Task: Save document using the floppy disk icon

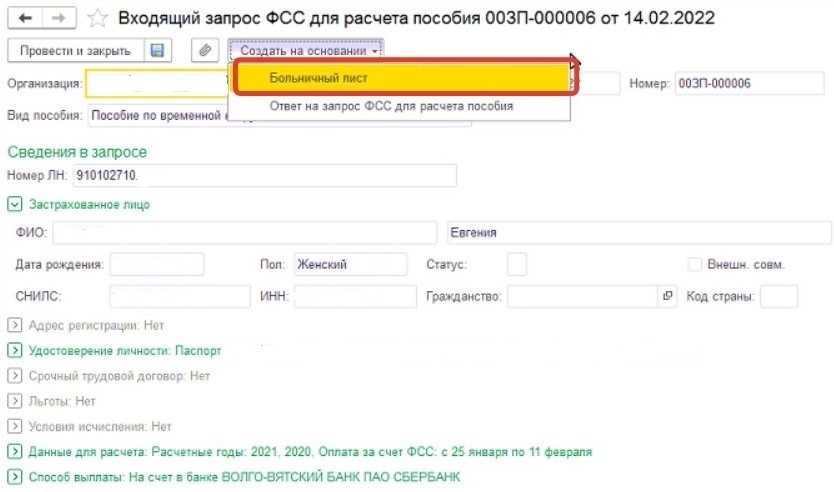Action: 157,50
